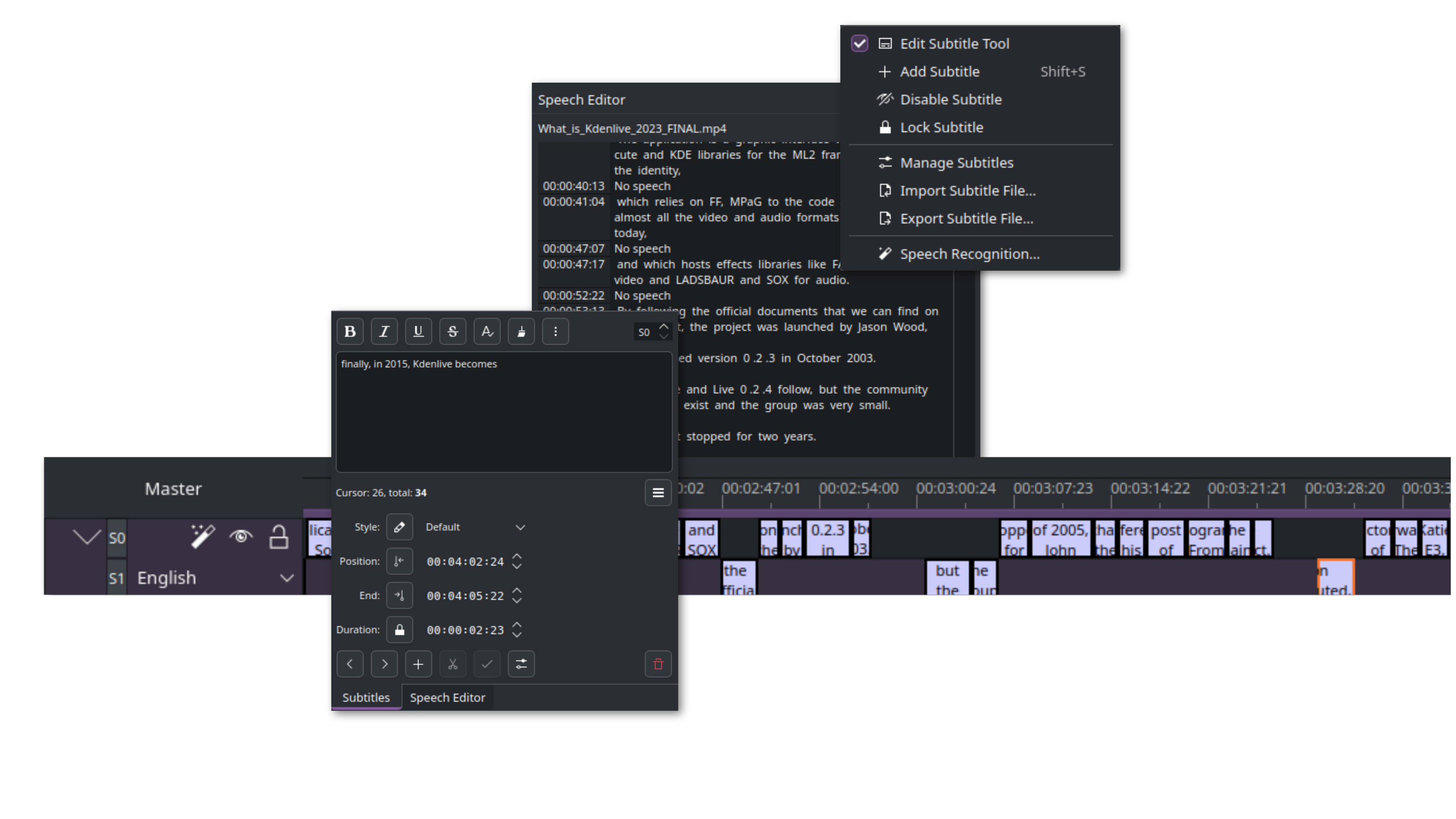Apply subtitle changes with checkmark
The width and height of the screenshot is (1456, 819).
coord(486,664)
